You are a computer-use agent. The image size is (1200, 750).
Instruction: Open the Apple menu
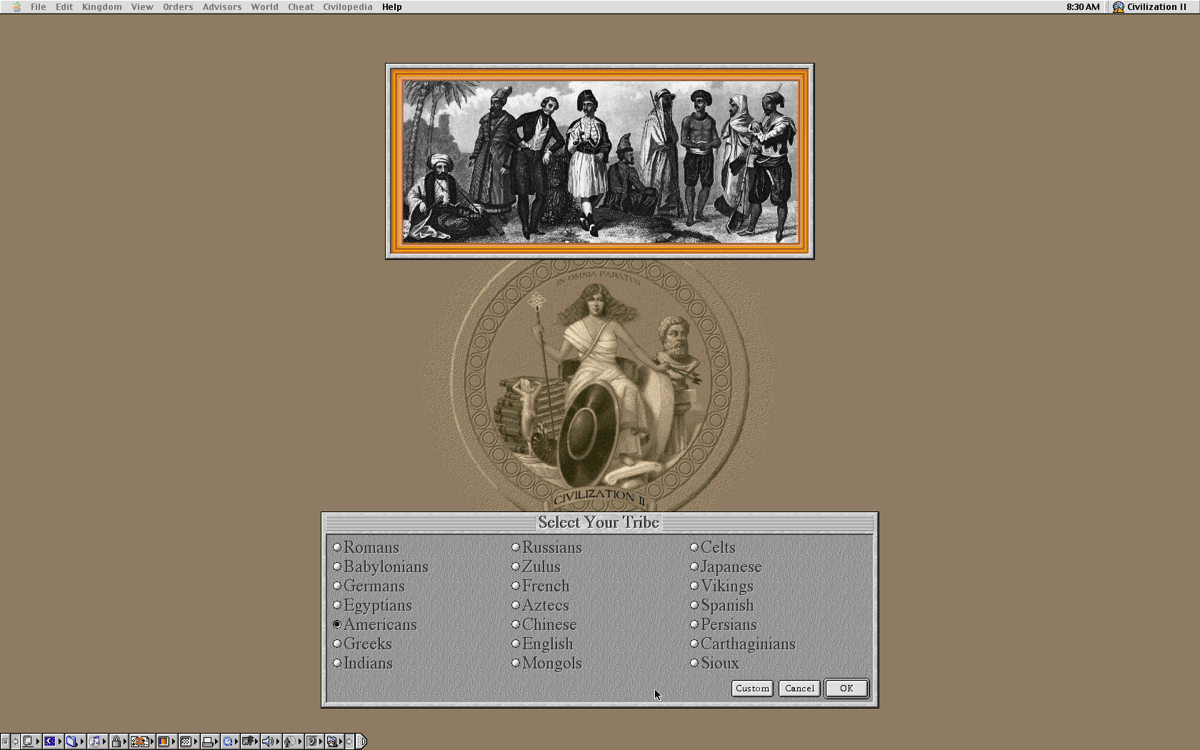15,7
